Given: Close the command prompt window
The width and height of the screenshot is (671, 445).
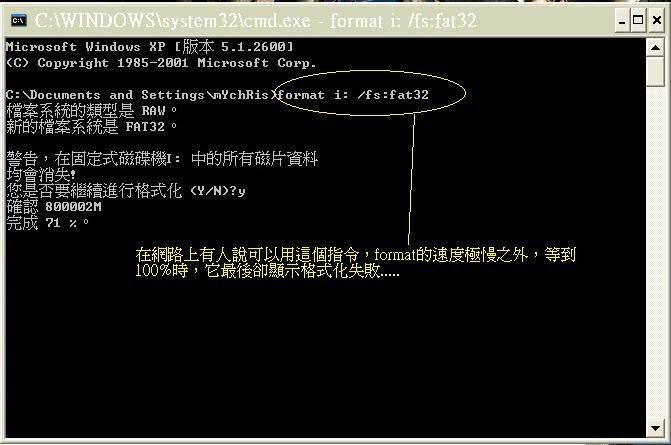Looking at the screenshot, I should coord(657,21).
